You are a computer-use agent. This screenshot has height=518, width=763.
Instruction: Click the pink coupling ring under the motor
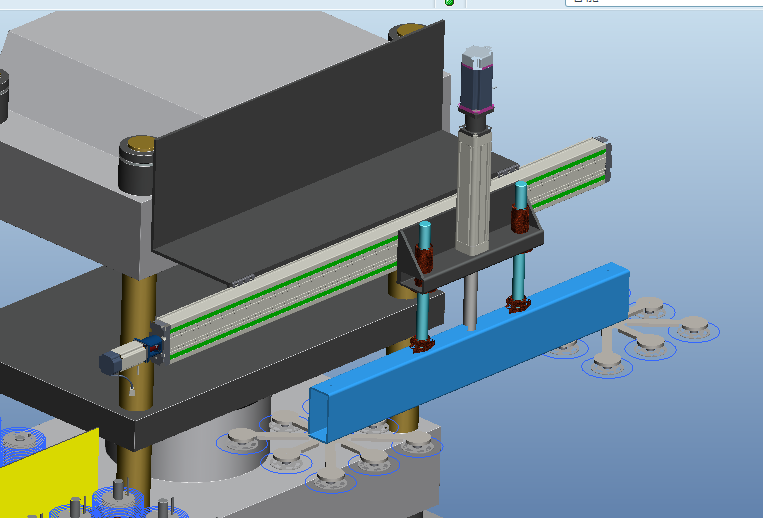pos(476,108)
